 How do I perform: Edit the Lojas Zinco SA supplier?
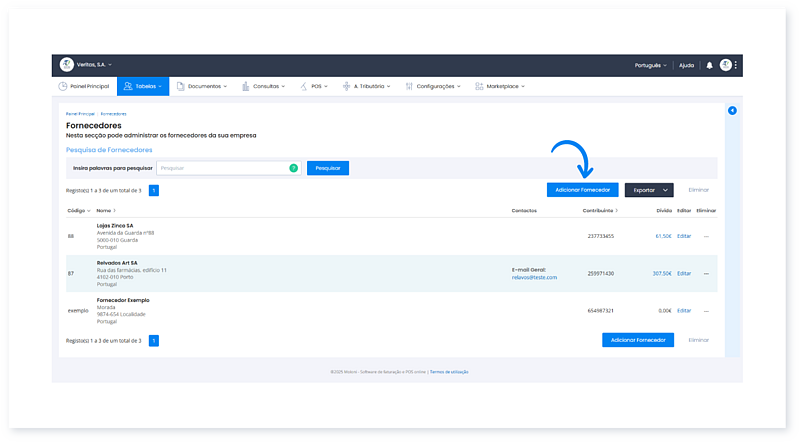pyautogui.click(x=684, y=236)
